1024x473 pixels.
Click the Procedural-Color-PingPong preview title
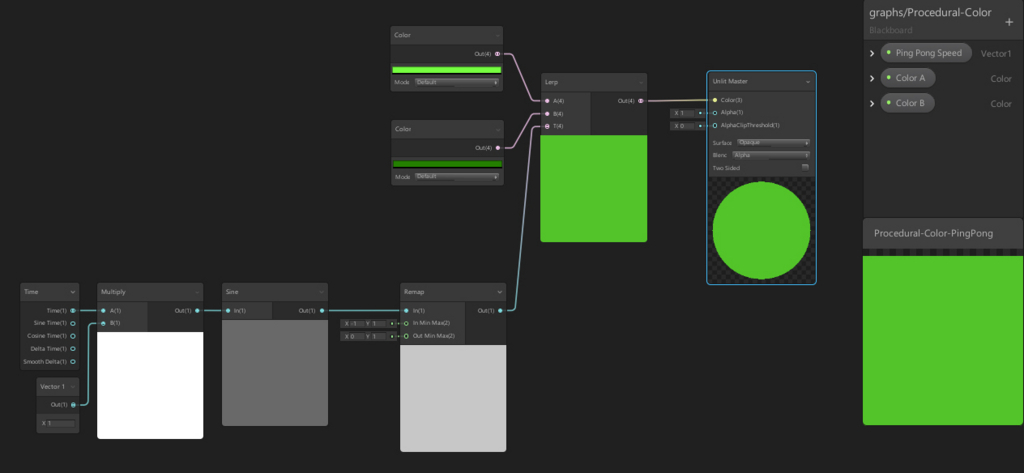pyautogui.click(x=933, y=233)
